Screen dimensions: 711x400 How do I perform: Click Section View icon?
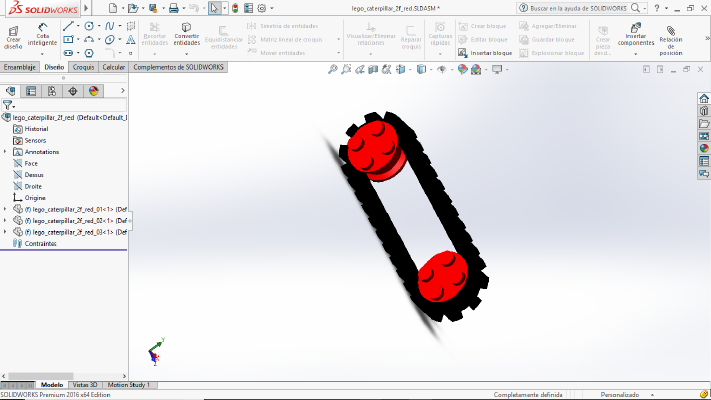(x=373, y=69)
